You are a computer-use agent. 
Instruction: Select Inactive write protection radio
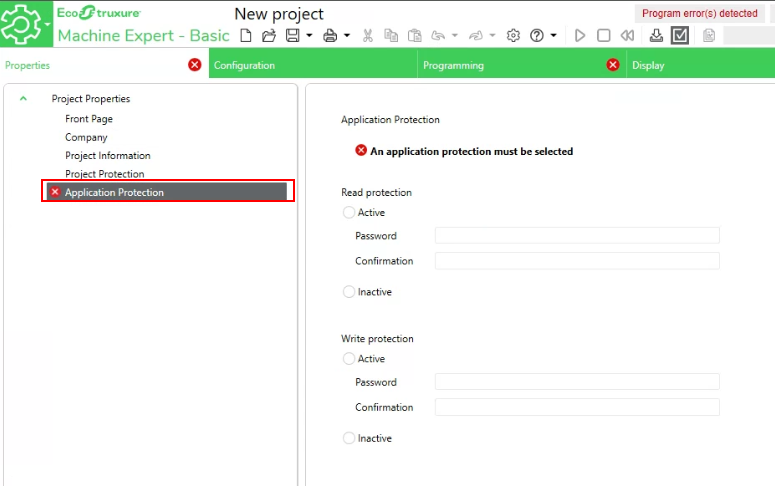[x=349, y=438]
